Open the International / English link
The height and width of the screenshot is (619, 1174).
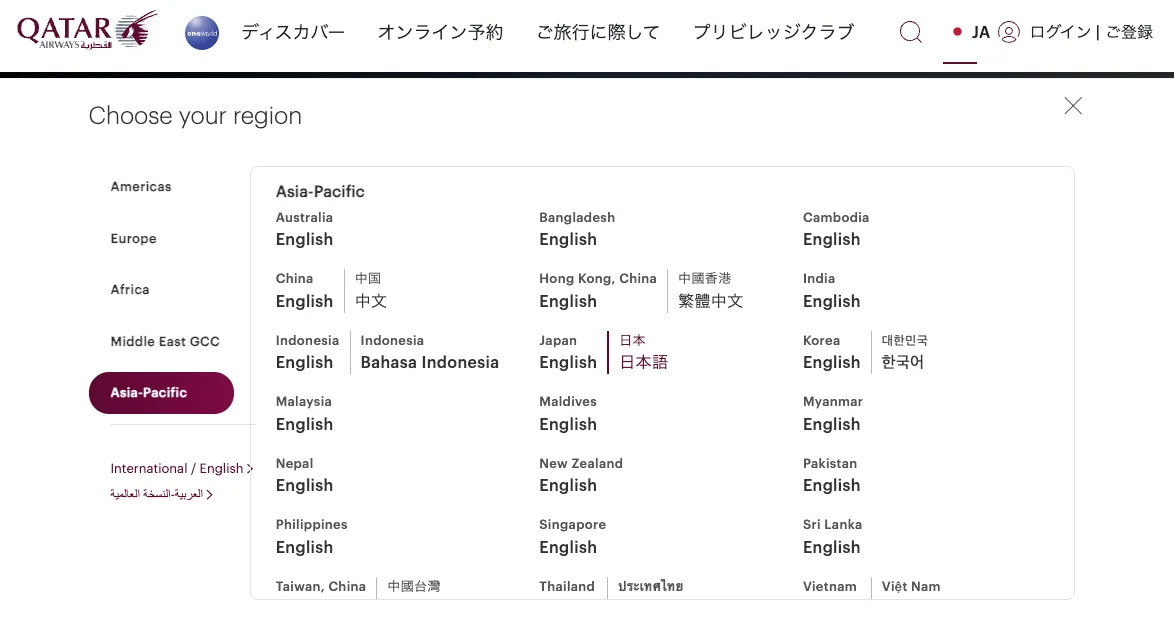click(181, 469)
